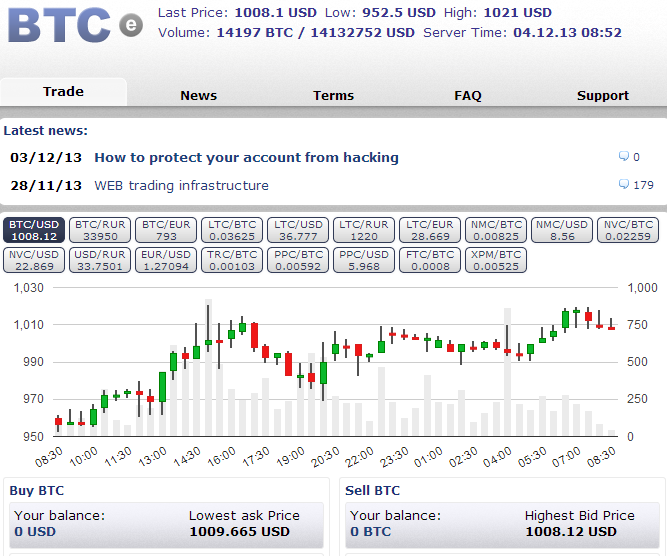The width and height of the screenshot is (667, 556).
Task: Click the 'Buy BTC' heading
Action: click(37, 490)
